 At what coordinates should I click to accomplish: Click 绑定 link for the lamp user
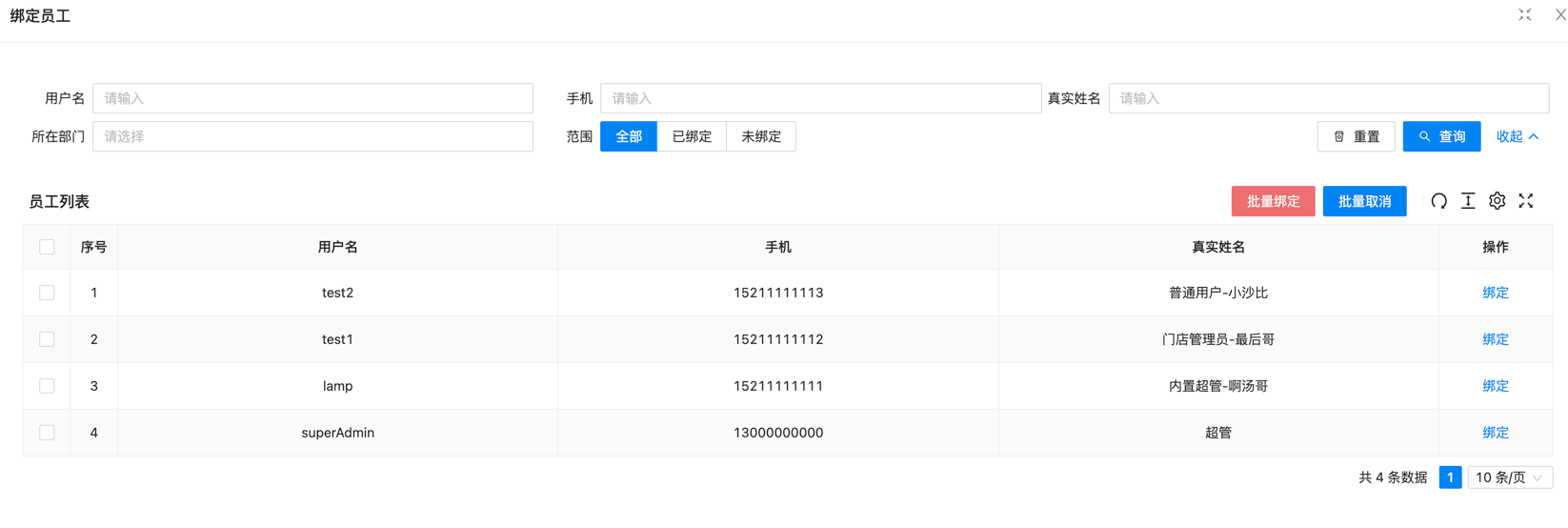click(1495, 386)
